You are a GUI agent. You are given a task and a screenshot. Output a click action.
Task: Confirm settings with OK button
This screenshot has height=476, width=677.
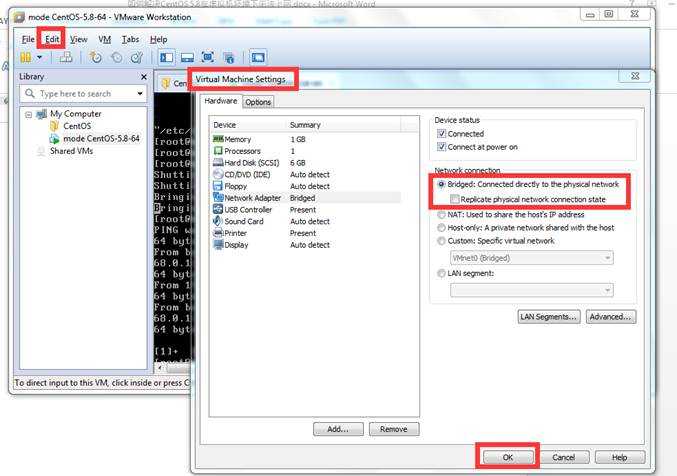pos(508,457)
